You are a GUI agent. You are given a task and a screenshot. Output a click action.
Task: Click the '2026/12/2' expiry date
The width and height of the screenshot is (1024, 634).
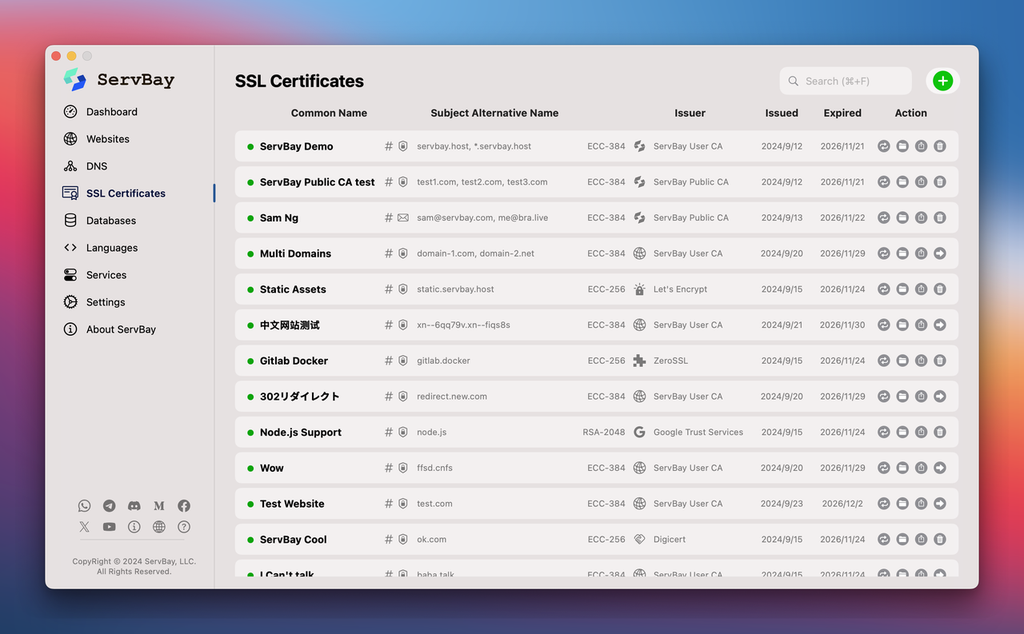pos(842,503)
